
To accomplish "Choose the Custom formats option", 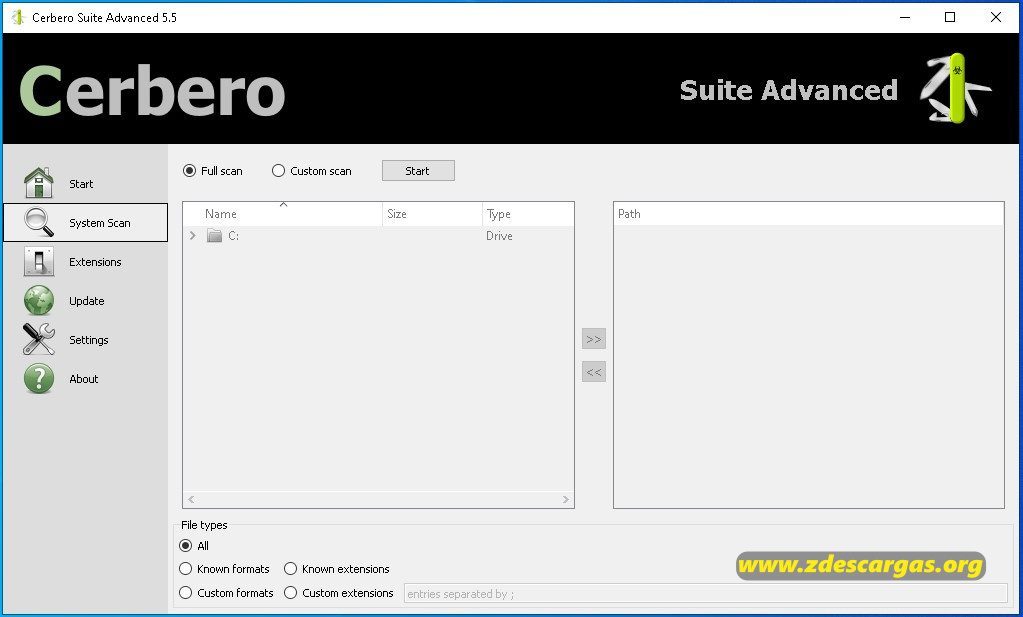I will [x=185, y=593].
